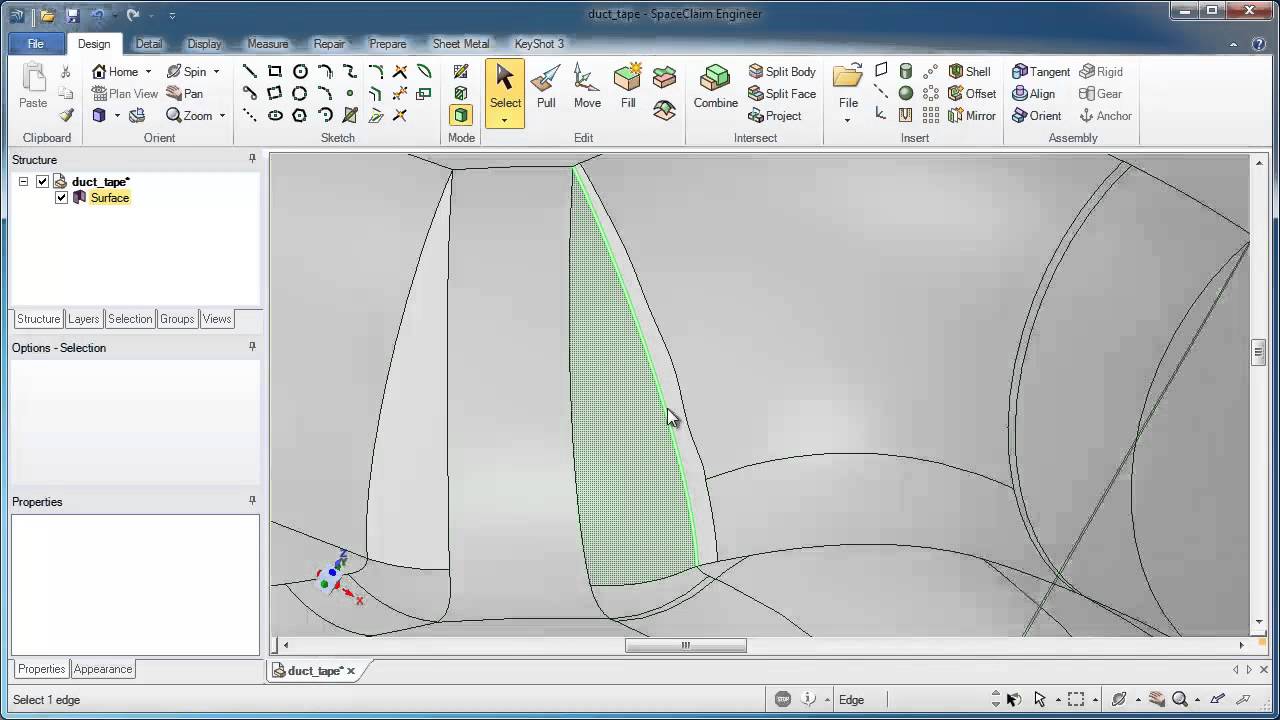Click the Line sketch tool
The width and height of the screenshot is (1280, 720).
pyautogui.click(x=250, y=71)
